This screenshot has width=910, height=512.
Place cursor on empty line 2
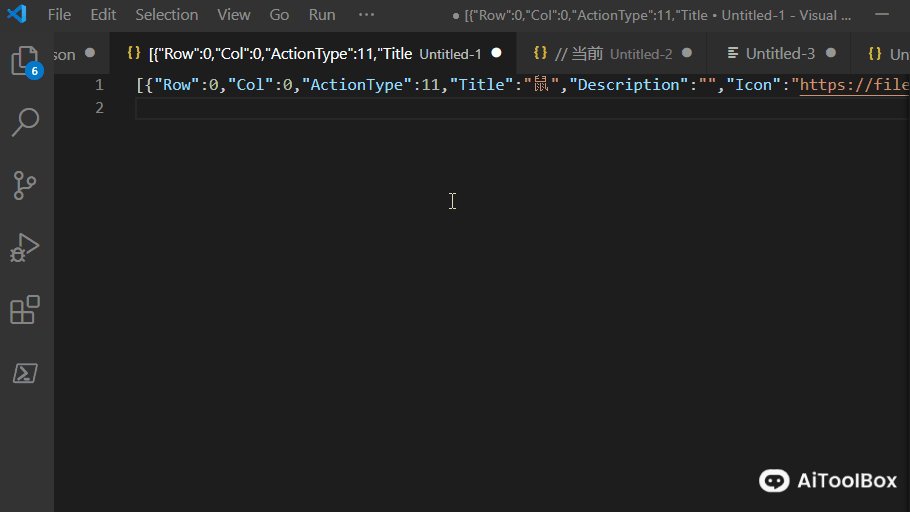pos(400,107)
